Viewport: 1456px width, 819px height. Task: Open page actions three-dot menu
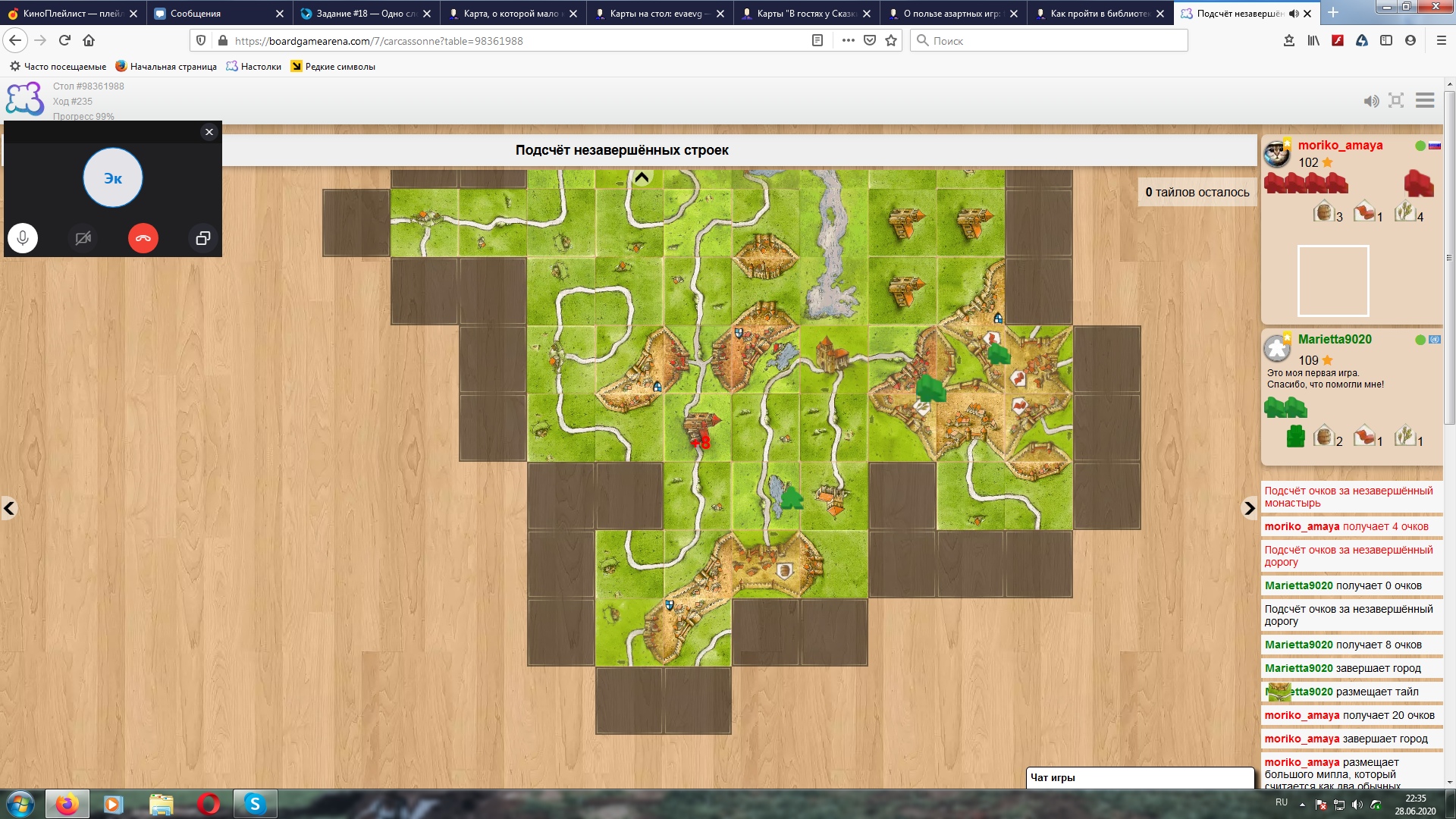point(849,41)
